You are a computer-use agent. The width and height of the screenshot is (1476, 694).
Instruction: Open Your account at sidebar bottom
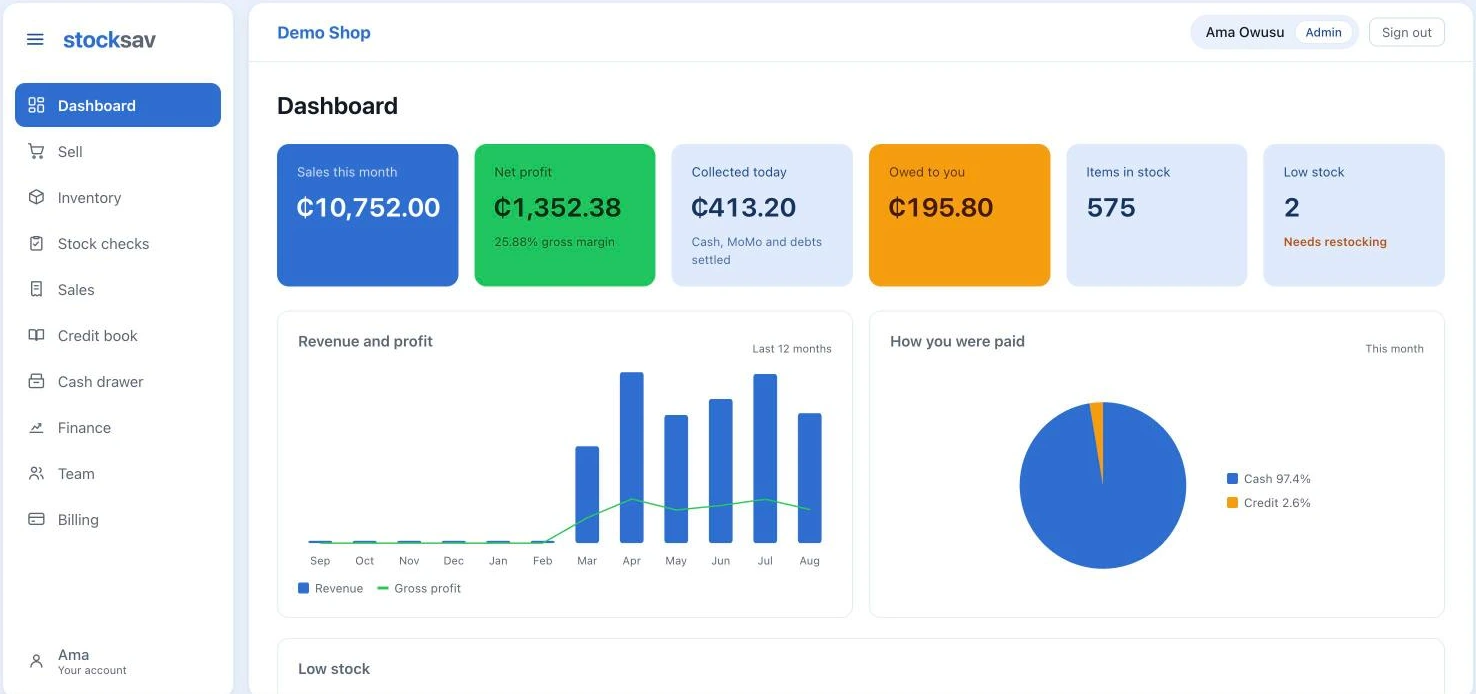click(x=92, y=671)
